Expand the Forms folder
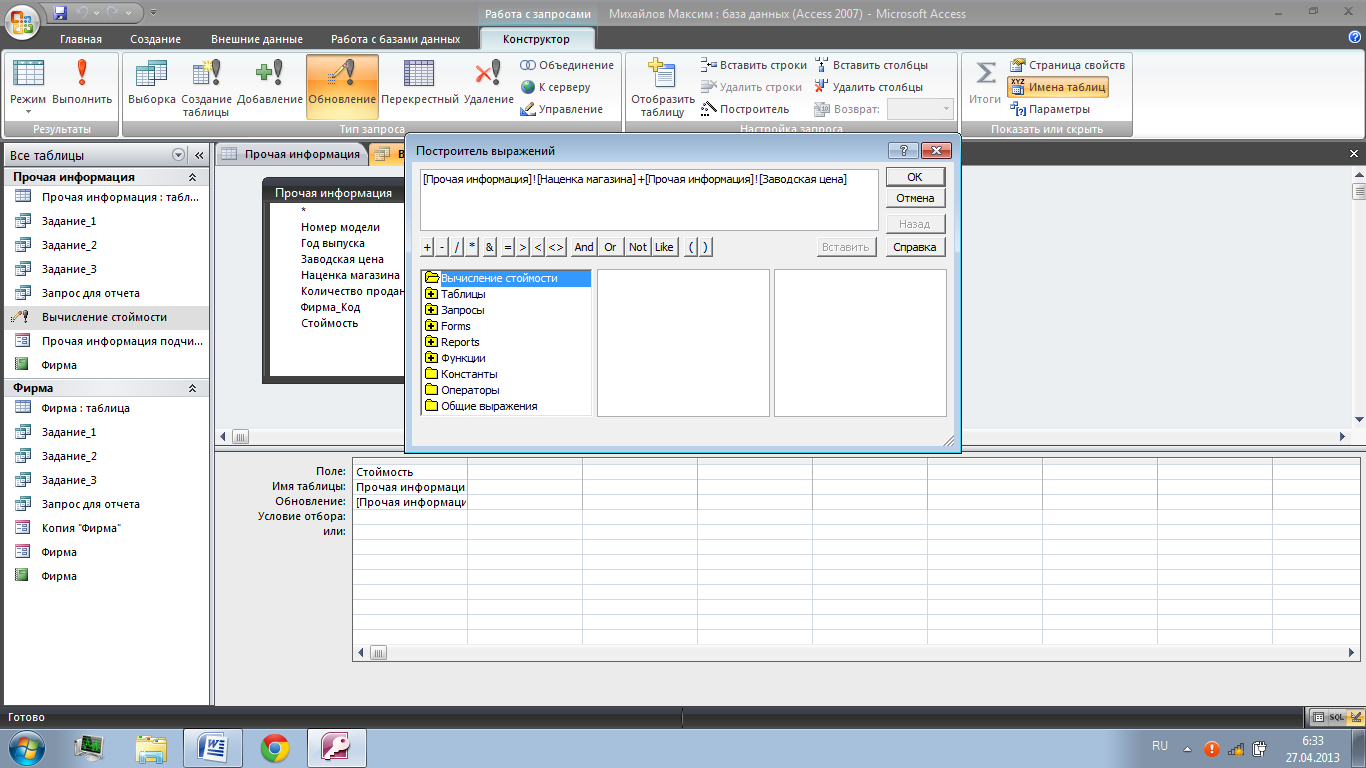1366x768 pixels. [x=431, y=326]
